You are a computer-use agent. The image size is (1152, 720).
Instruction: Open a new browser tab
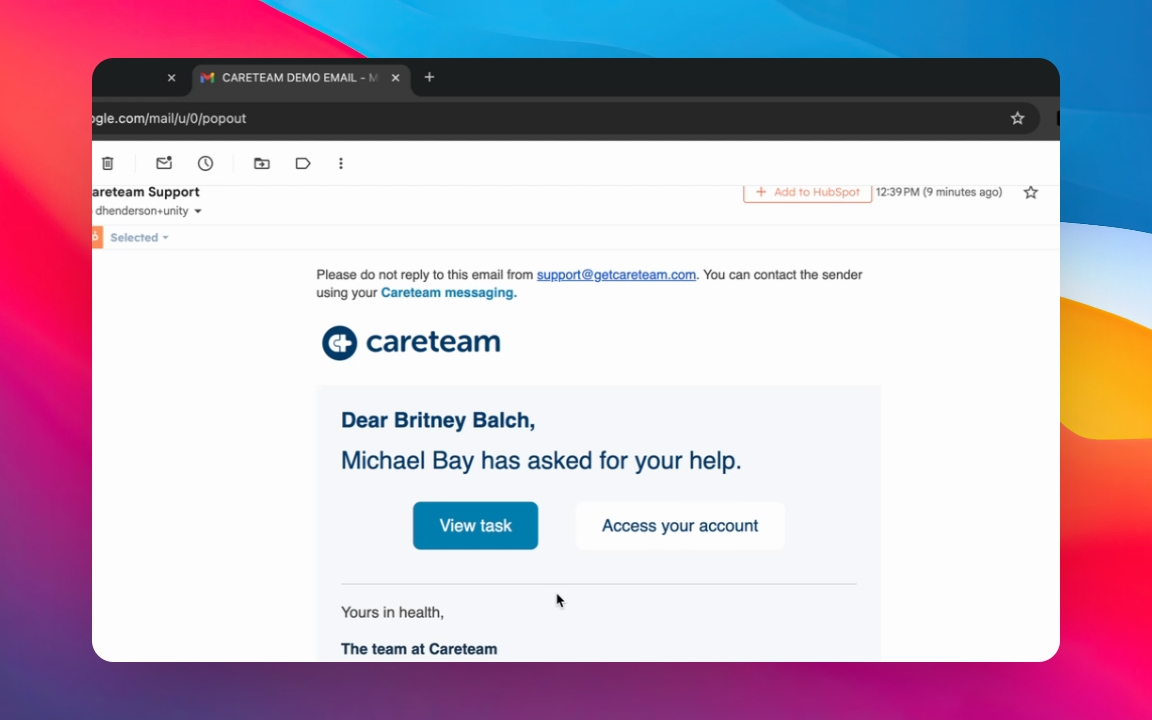tap(430, 77)
